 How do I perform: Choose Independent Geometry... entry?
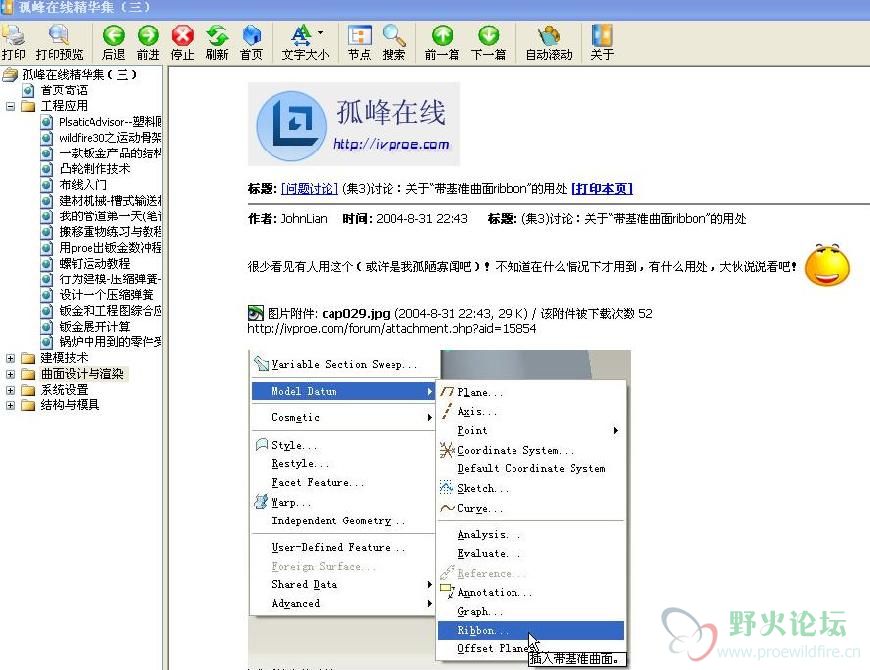pyautogui.click(x=338, y=521)
